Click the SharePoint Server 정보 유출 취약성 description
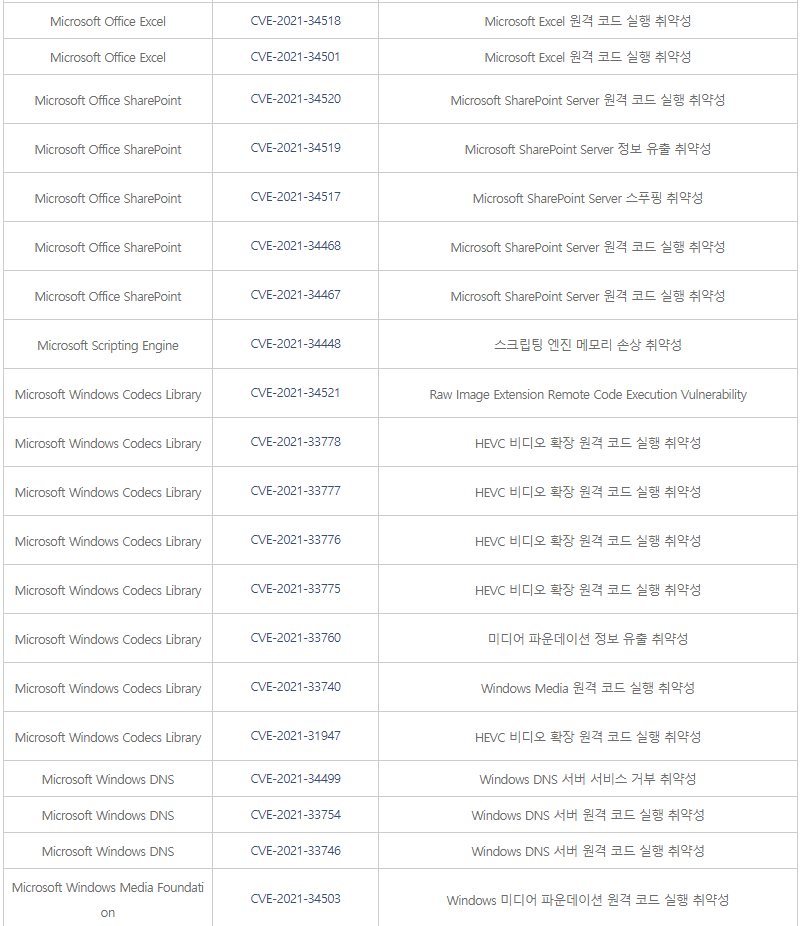This screenshot has height=926, width=800. [587, 149]
